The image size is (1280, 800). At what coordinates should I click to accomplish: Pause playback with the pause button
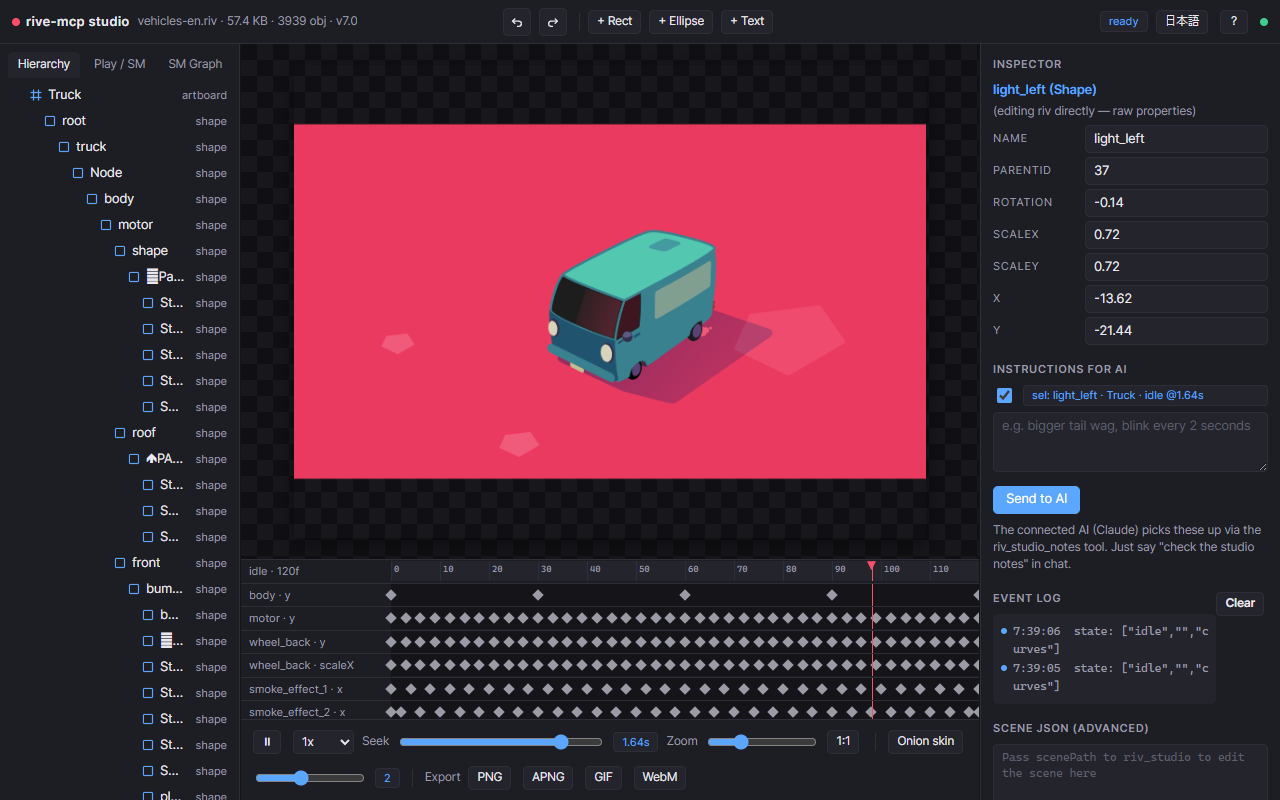(267, 742)
